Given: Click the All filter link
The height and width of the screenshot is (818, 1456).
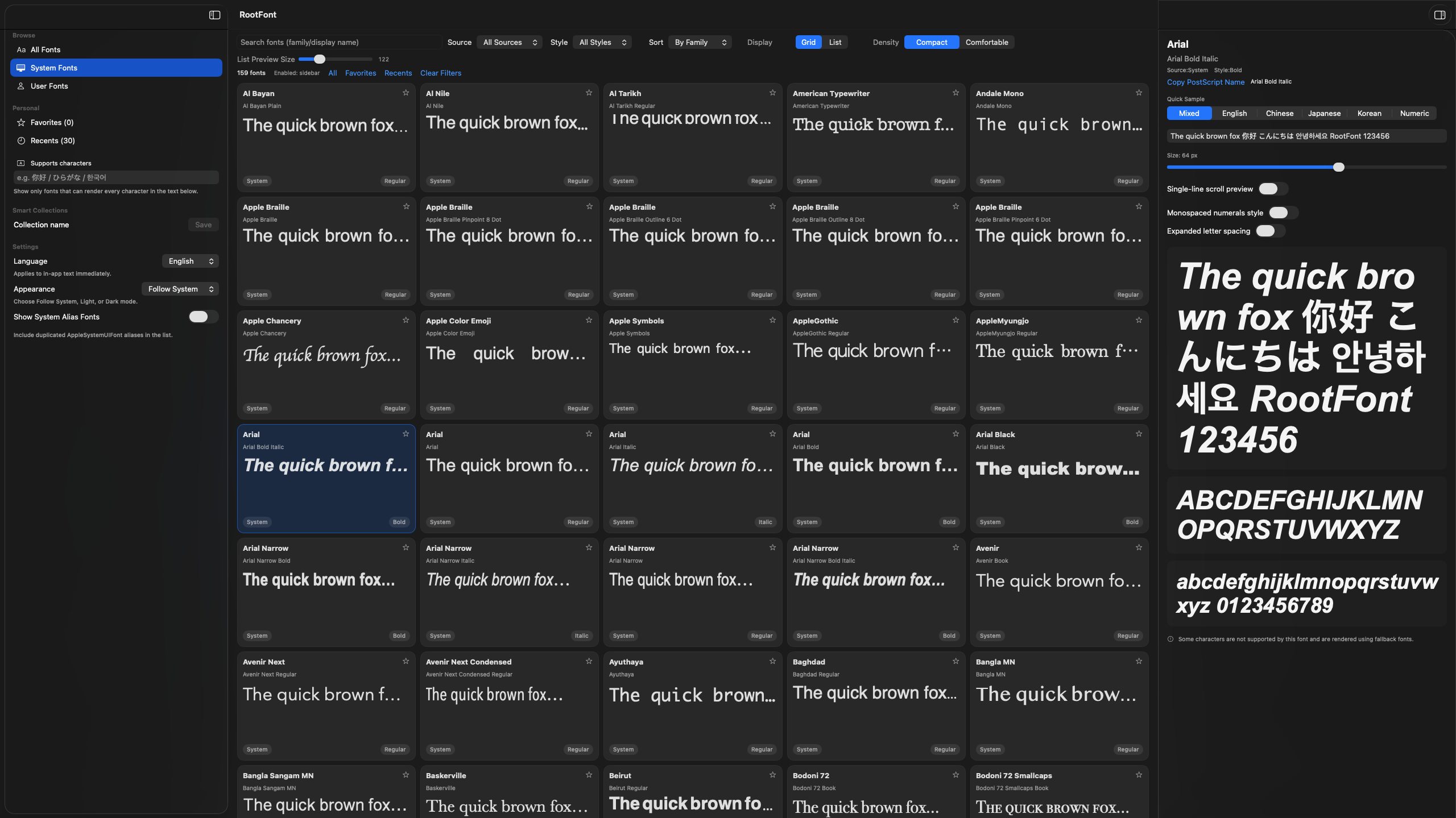Looking at the screenshot, I should coord(333,73).
